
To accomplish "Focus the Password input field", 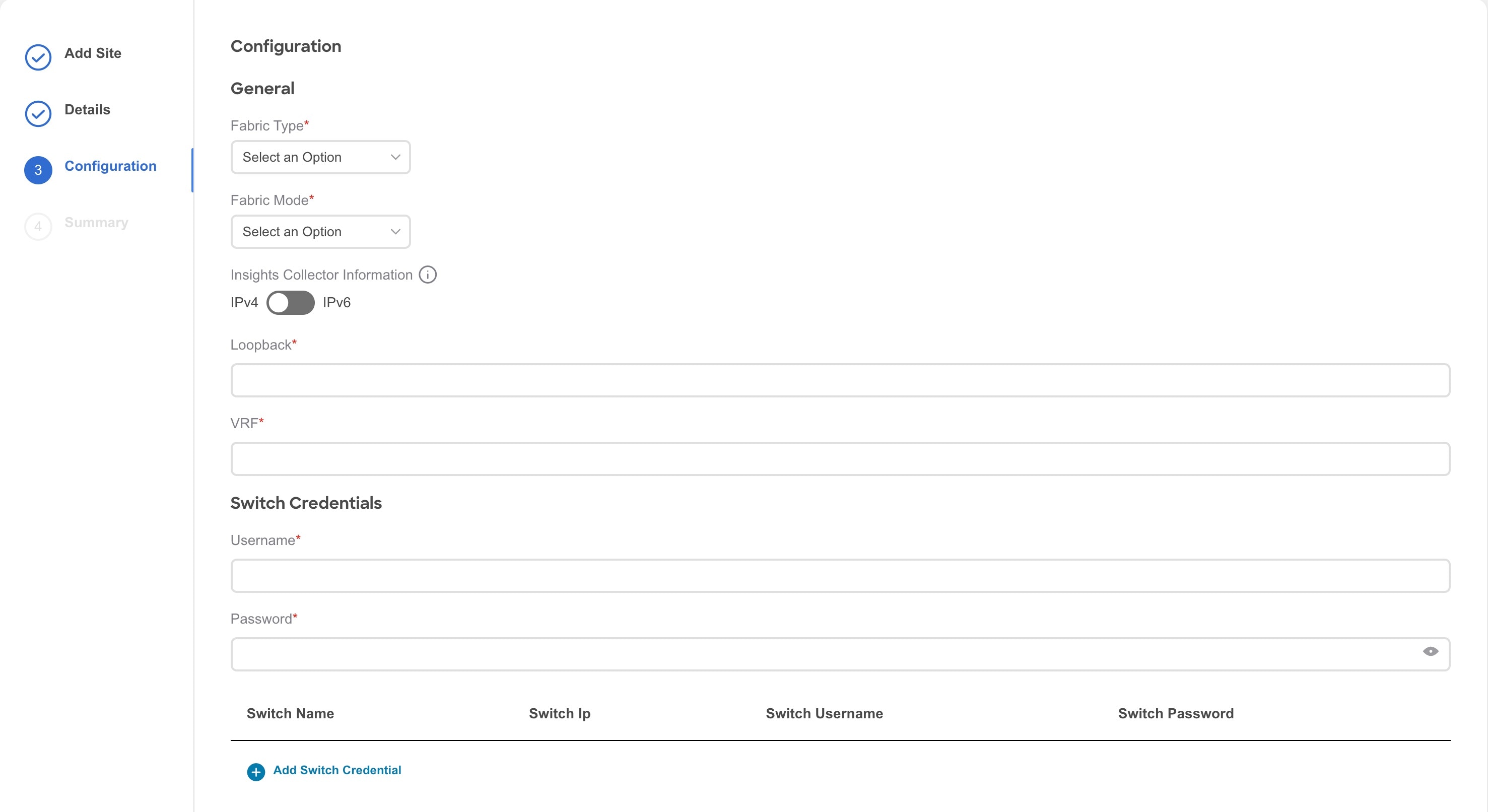I will 840,654.
